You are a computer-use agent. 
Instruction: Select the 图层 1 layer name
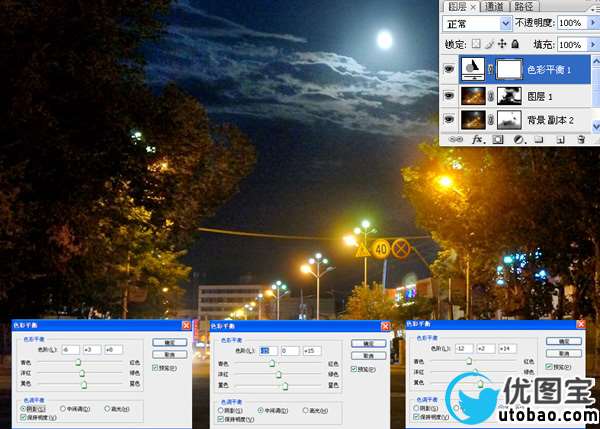(540, 97)
